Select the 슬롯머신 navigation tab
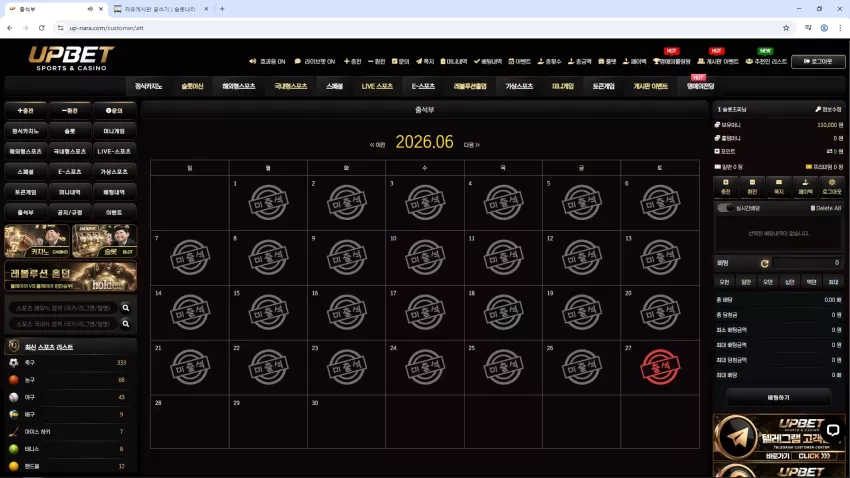Viewport: 850px width, 478px height. pyautogui.click(x=192, y=86)
